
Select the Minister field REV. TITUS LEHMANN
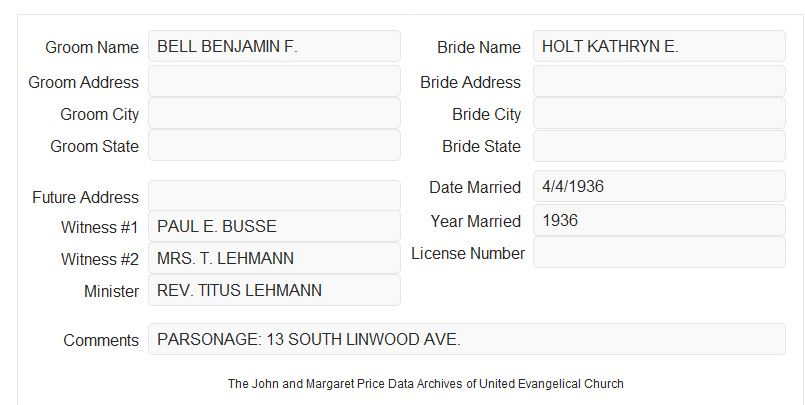point(274,290)
